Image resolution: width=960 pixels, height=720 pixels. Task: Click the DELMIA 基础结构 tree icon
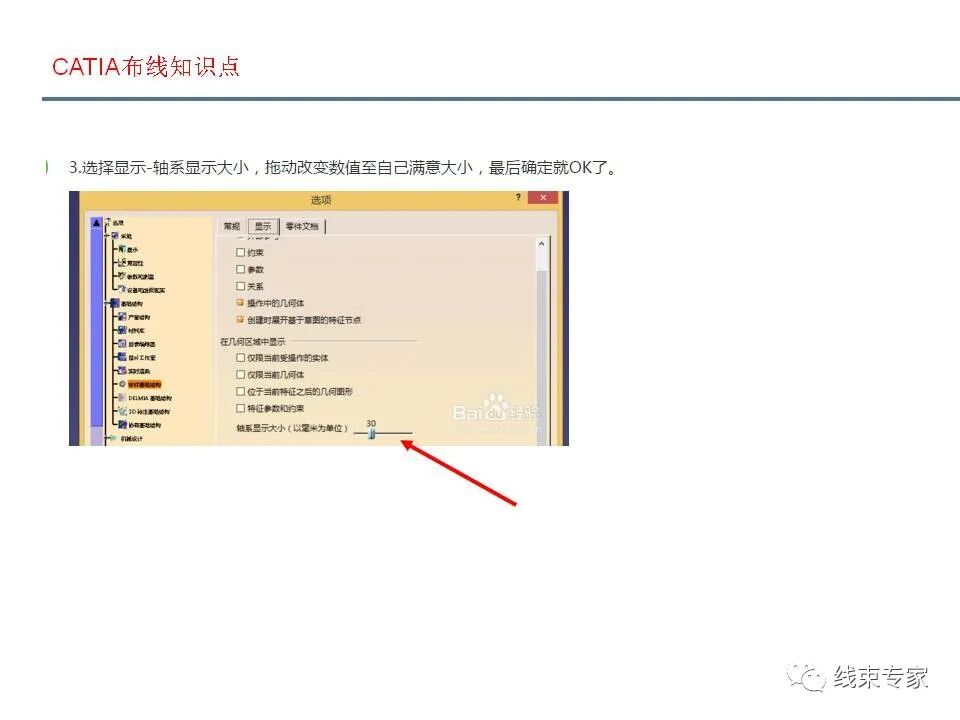[x=122, y=396]
